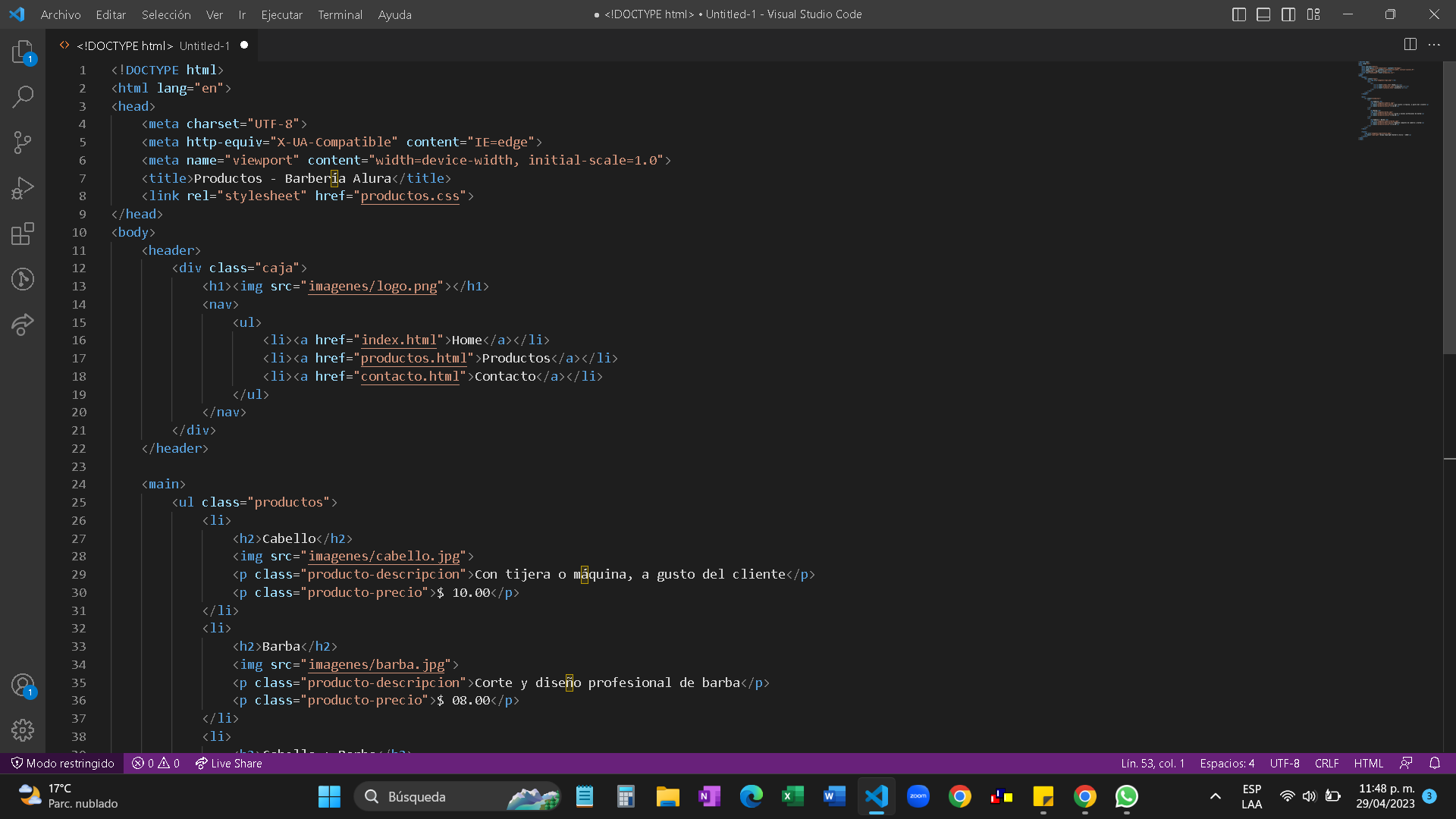1456x819 pixels.
Task: Switch the ESP LAA input language
Action: pos(1252,796)
